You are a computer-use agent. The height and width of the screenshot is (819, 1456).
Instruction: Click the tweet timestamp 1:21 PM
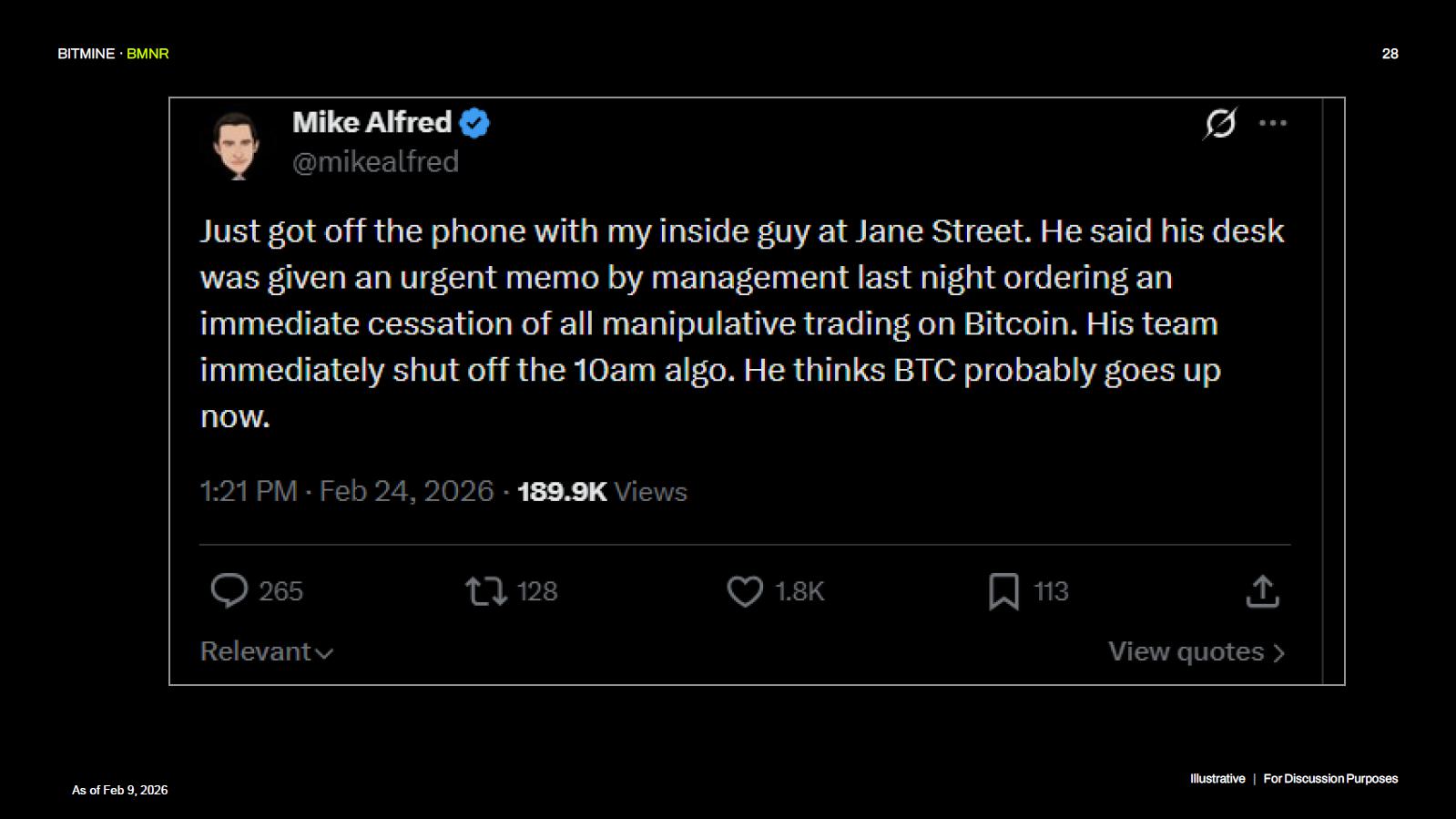click(249, 492)
